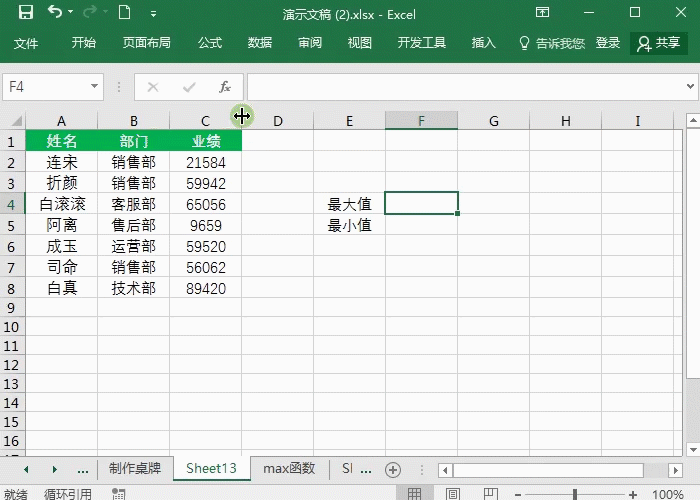Switch to Page Layout view
The image size is (700, 500).
[x=450, y=494]
